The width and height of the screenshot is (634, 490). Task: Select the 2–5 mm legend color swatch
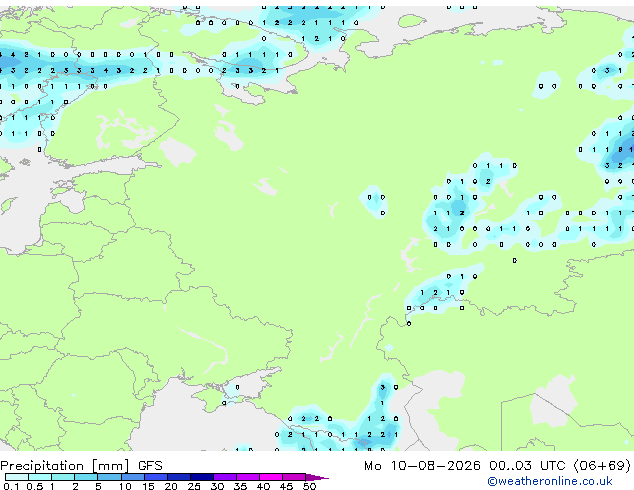click(86, 477)
